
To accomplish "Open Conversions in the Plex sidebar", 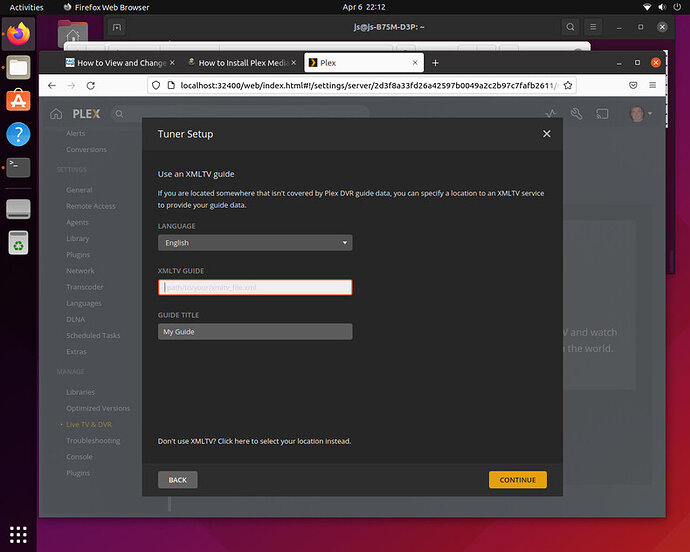I will (86, 150).
